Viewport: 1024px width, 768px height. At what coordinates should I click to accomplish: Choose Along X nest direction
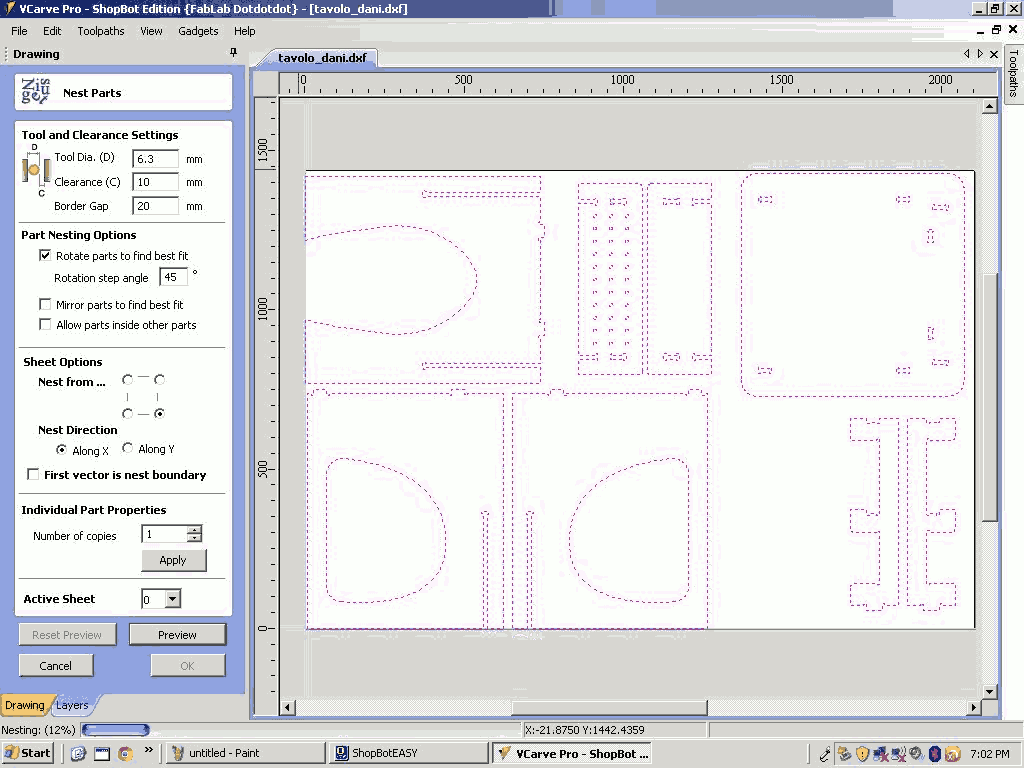click(x=61, y=449)
